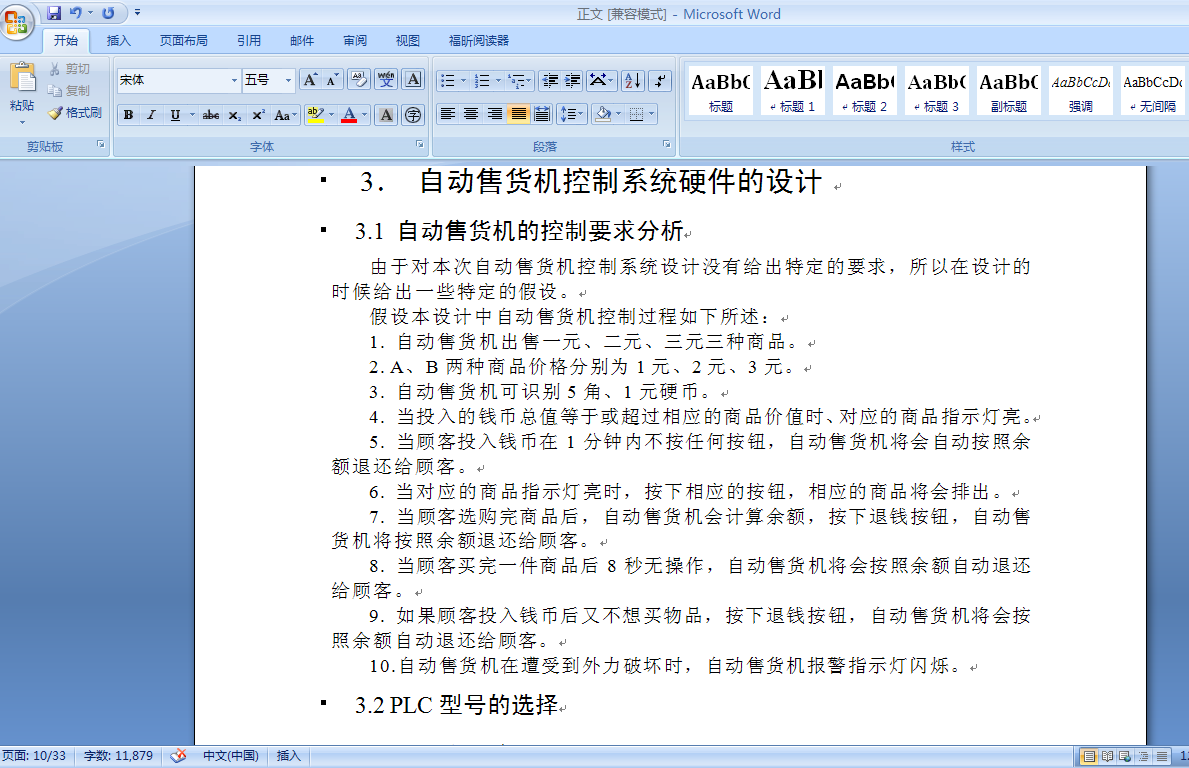Grow the font size

(310, 80)
